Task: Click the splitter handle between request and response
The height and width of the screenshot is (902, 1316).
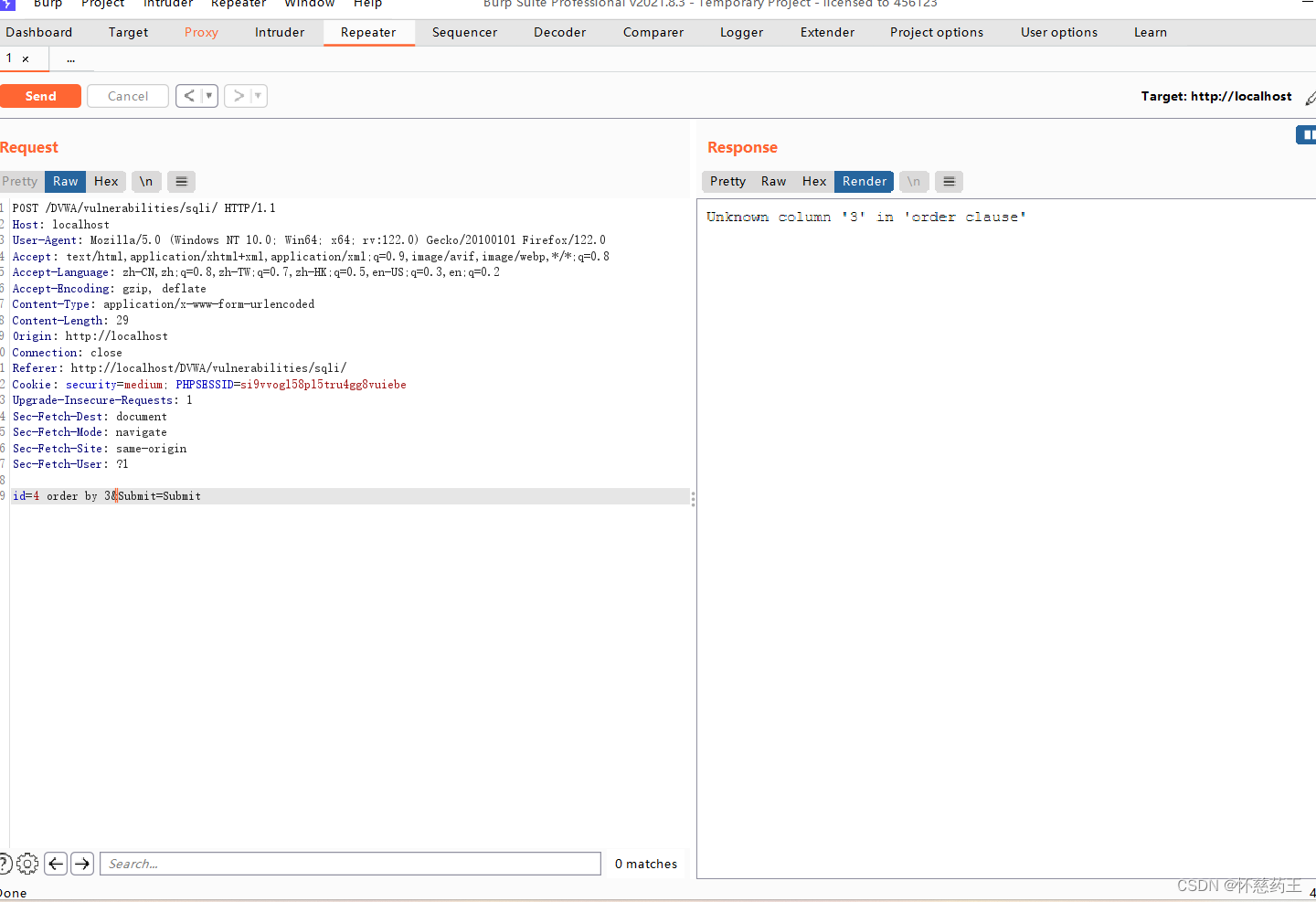Action: tap(693, 499)
